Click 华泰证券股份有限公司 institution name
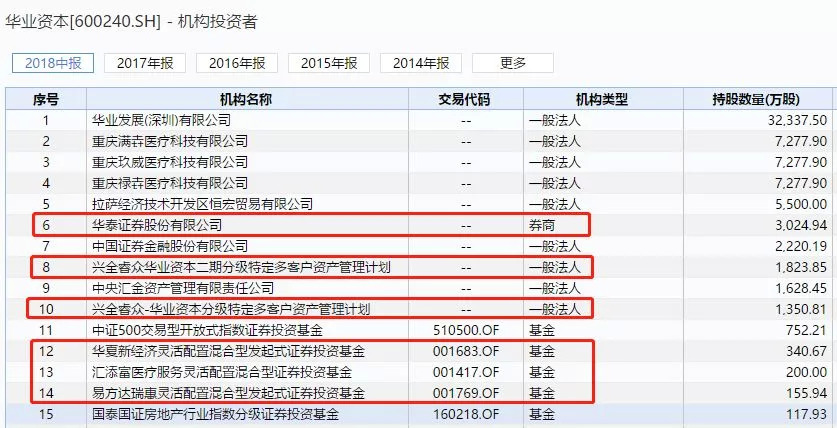 [156, 225]
